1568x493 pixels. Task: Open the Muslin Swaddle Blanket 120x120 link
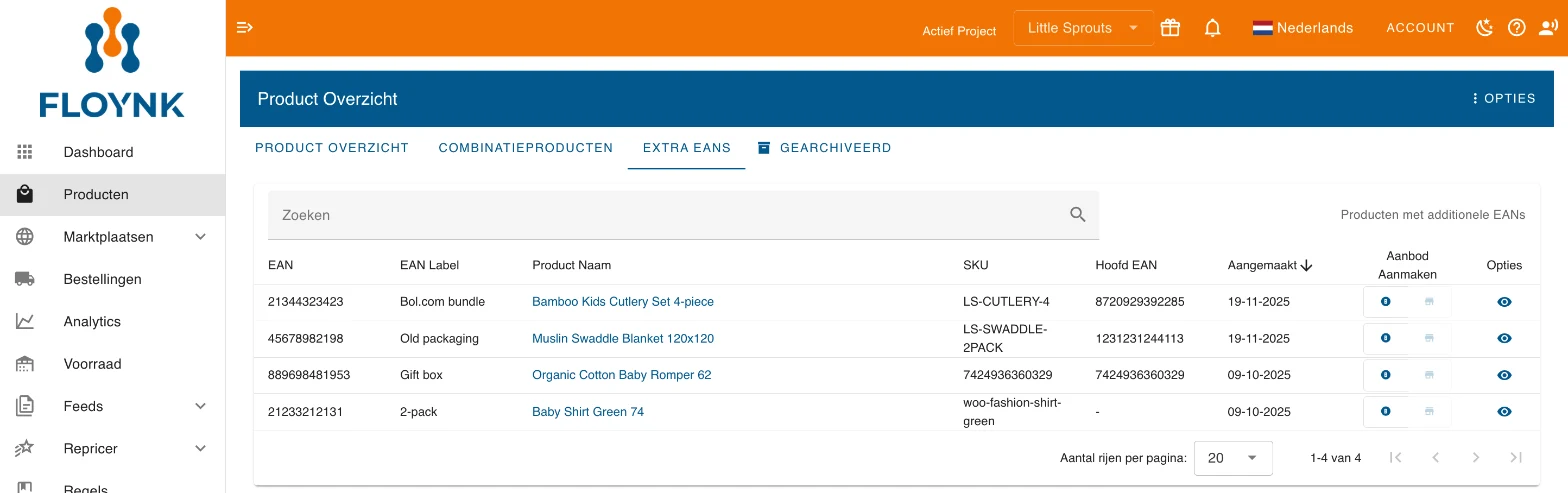(623, 338)
